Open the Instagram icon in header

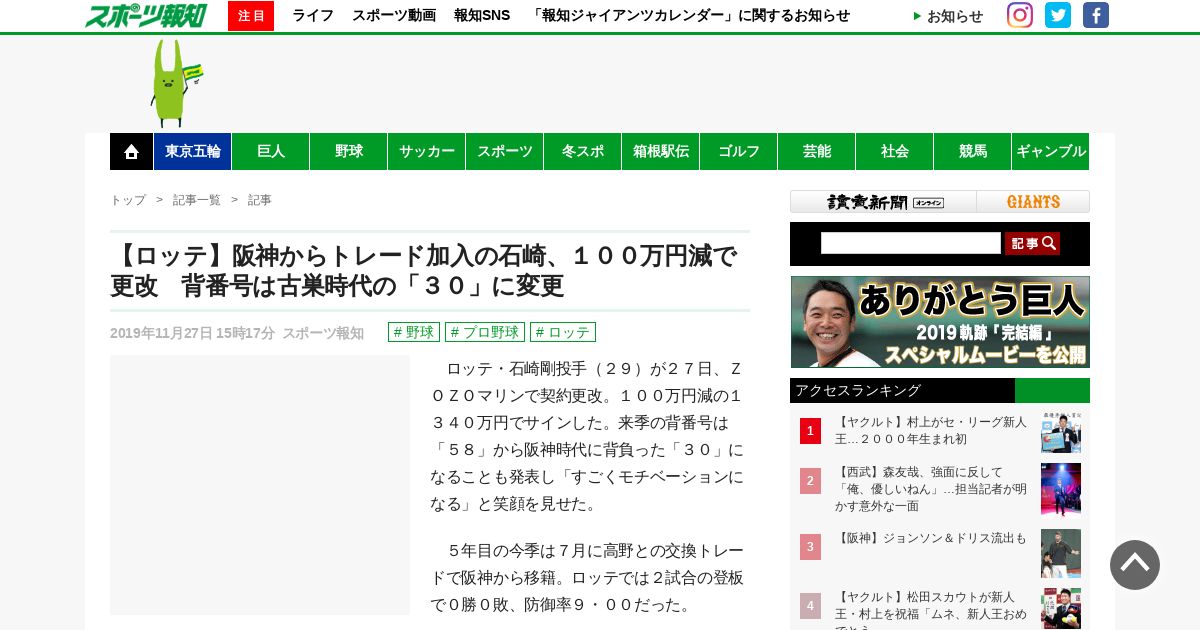[1020, 15]
